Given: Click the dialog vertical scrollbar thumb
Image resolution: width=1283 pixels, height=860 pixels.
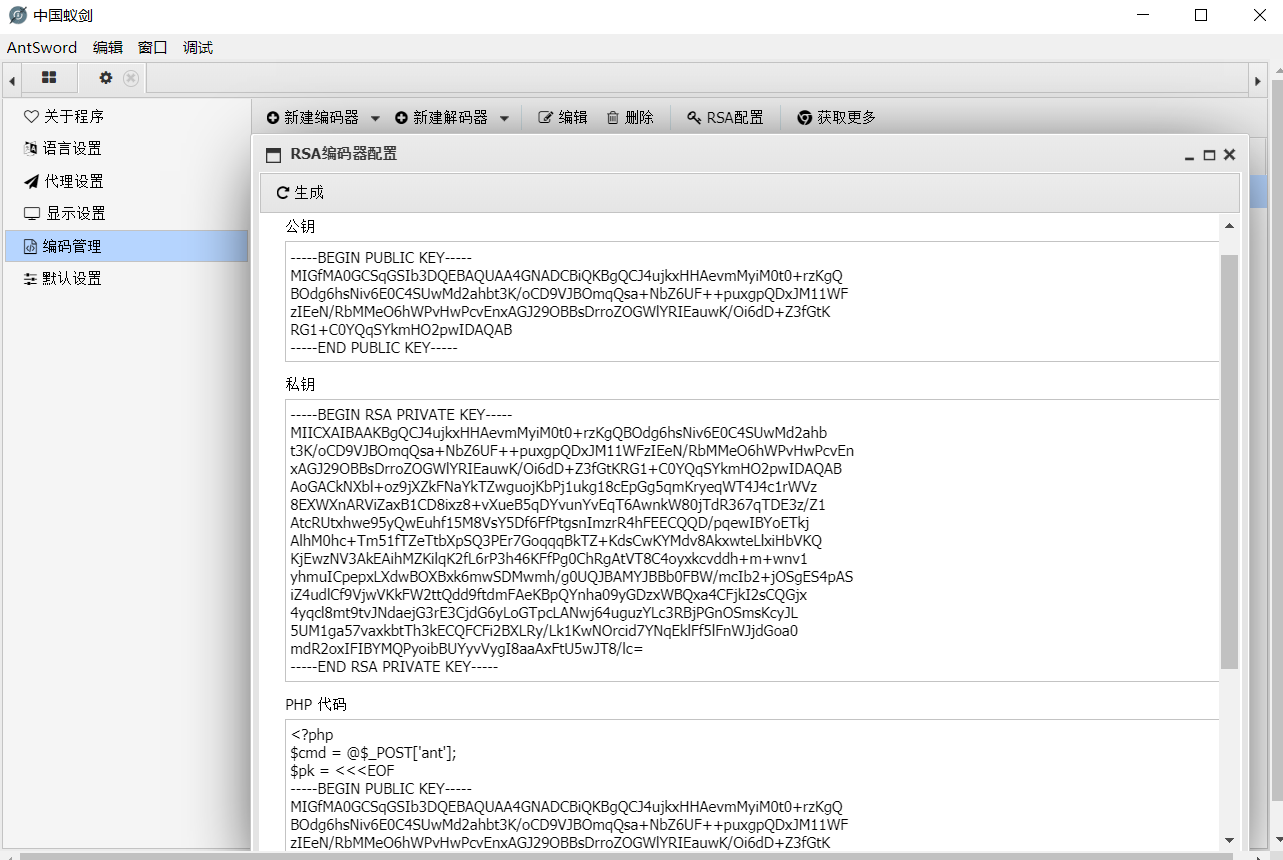Looking at the screenshot, I should [x=1229, y=462].
